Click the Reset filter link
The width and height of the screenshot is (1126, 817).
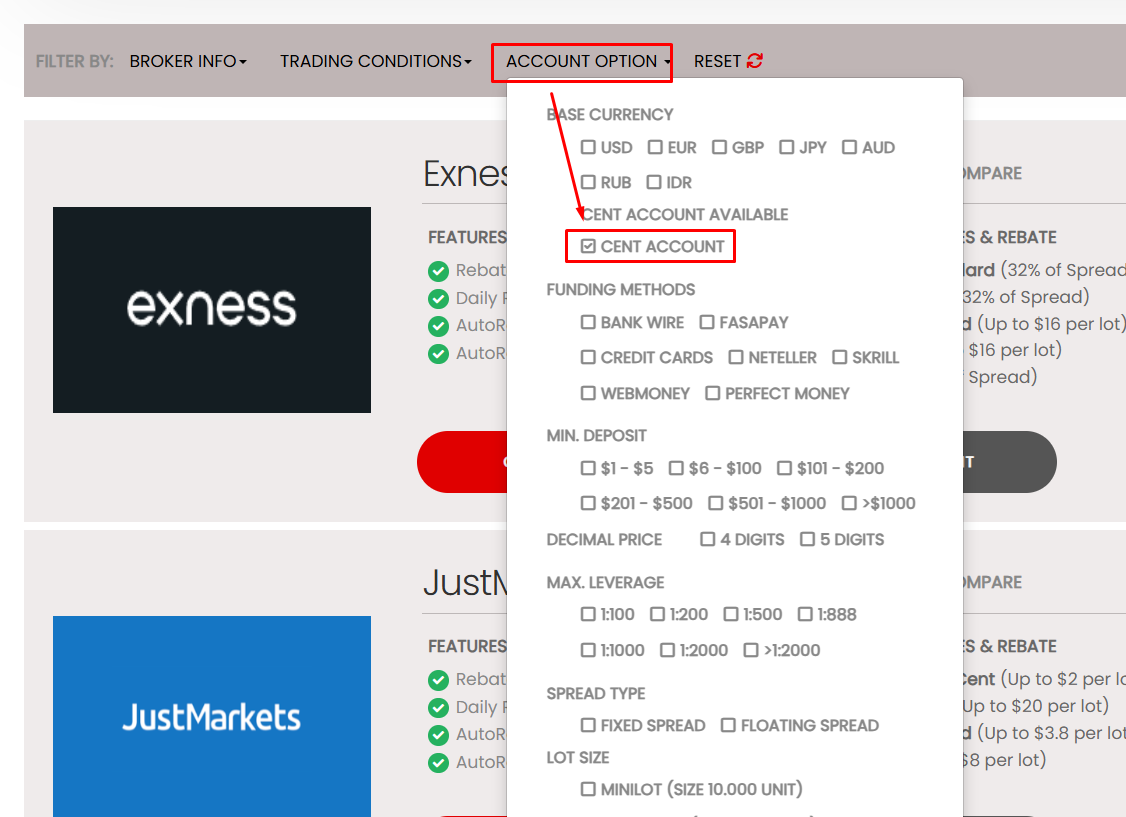tap(728, 61)
